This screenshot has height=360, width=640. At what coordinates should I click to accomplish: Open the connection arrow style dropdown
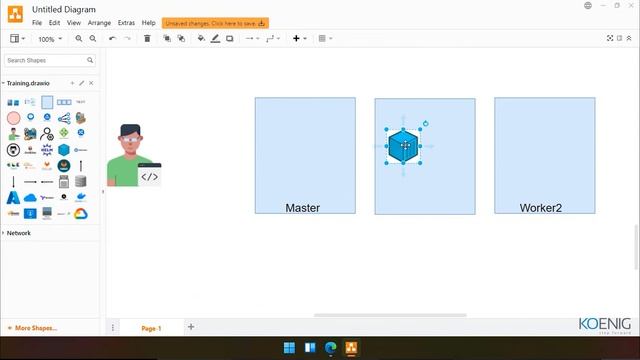(252, 38)
